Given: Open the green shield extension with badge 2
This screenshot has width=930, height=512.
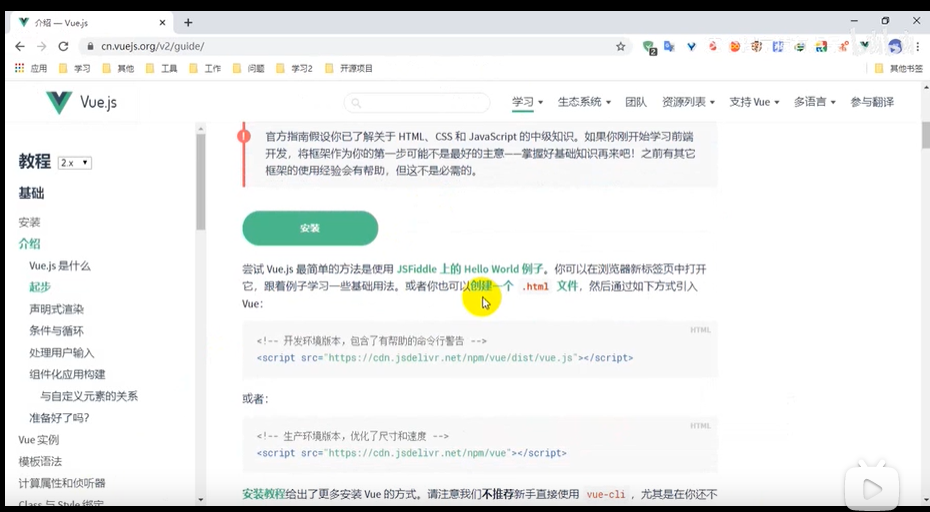Looking at the screenshot, I should (x=649, y=47).
